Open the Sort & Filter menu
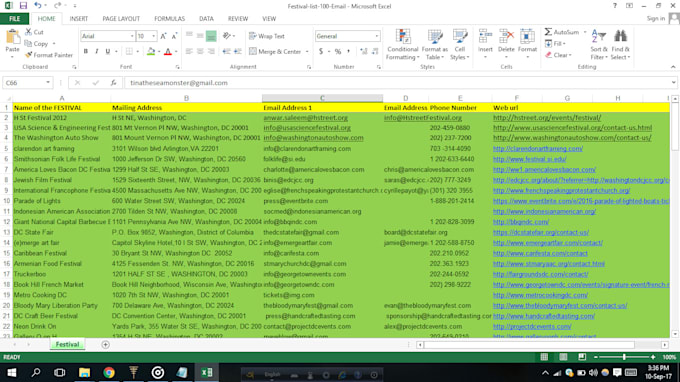Viewport: 680px width, 382px height. coord(599,45)
